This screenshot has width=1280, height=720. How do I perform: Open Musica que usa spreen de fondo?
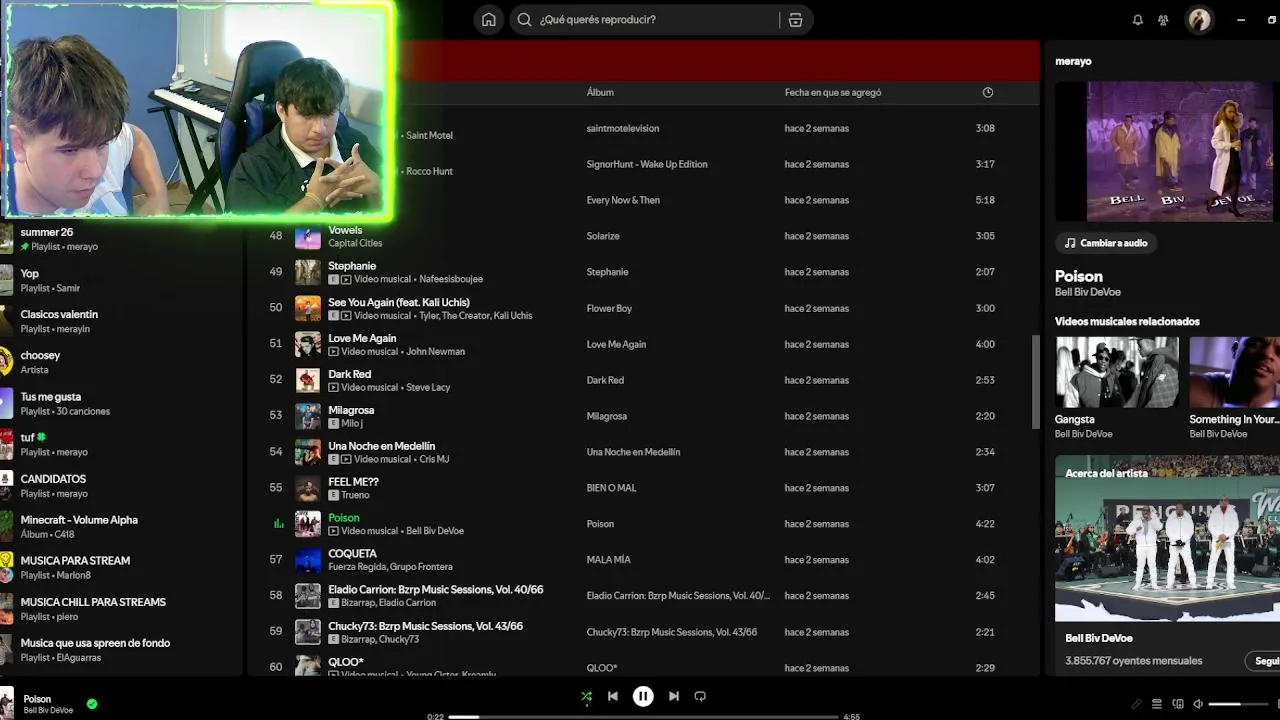click(121, 649)
